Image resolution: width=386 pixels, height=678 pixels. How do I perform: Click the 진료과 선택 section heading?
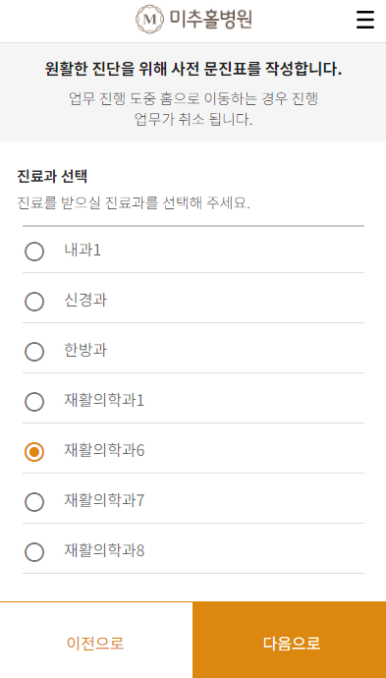pyautogui.click(x=52, y=176)
